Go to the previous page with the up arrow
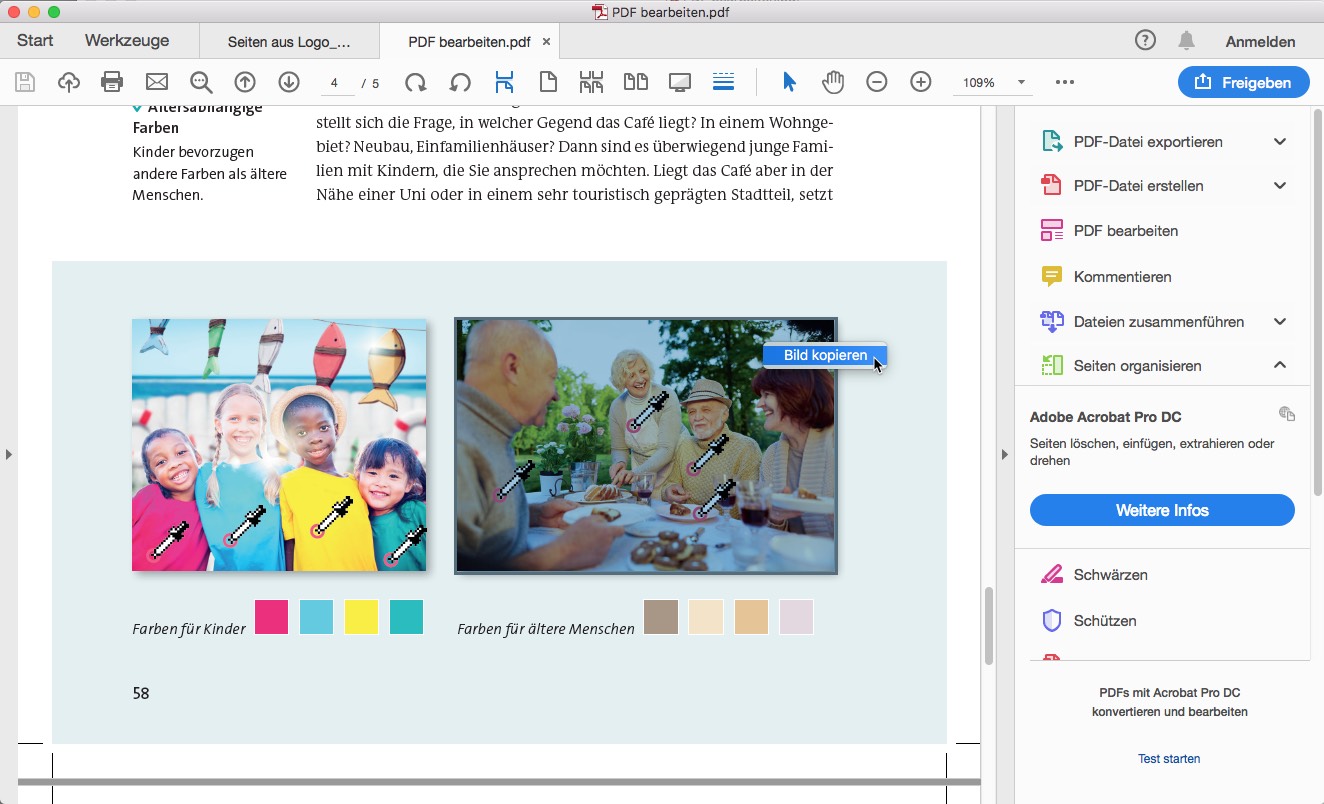Image resolution: width=1324 pixels, height=804 pixels. coord(245,83)
